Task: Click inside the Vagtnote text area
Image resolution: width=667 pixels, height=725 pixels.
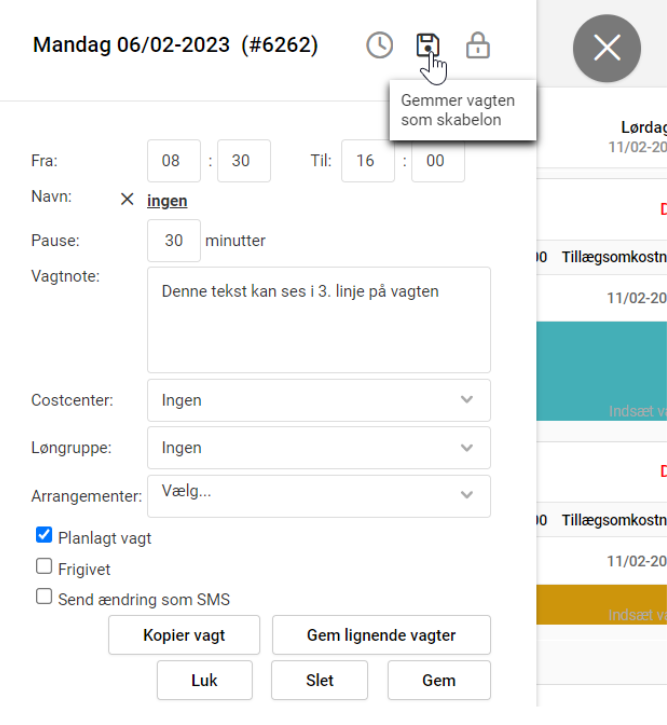Action: coord(318,320)
